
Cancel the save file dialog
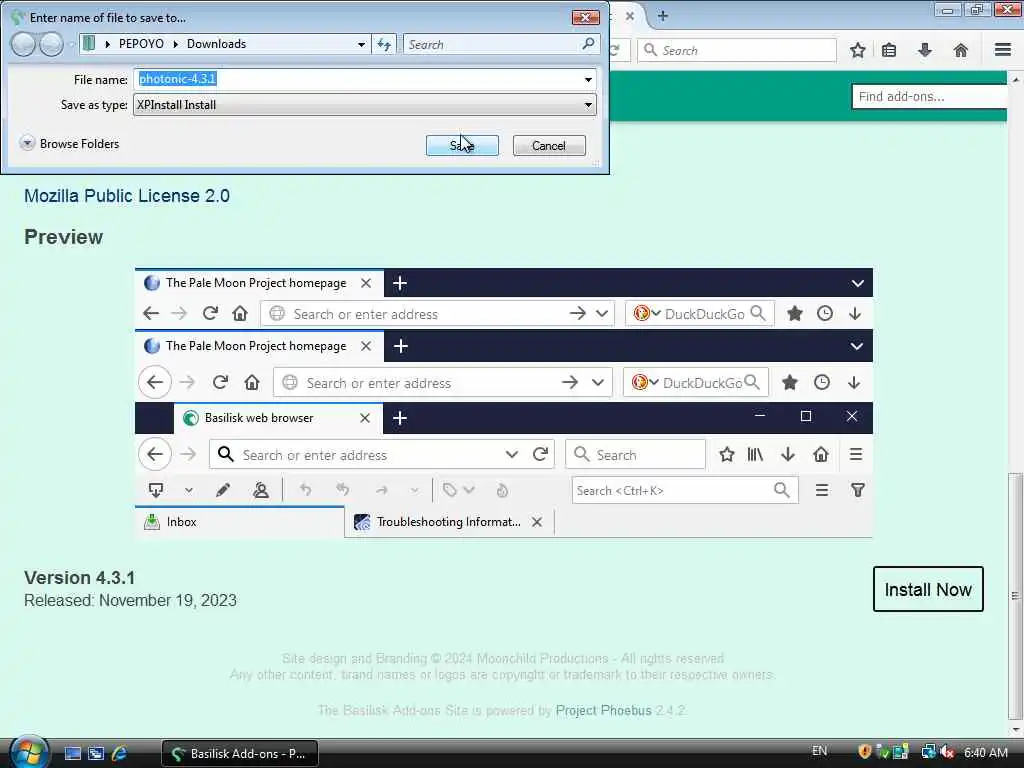(x=549, y=146)
